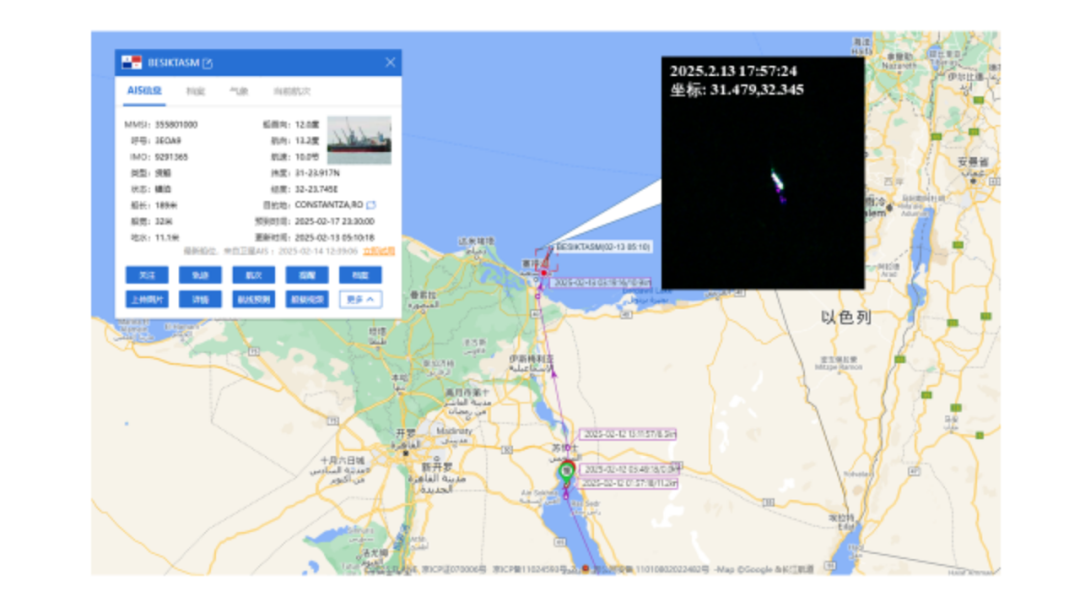Image resolution: width=1080 pixels, height=608 pixels.
Task: Click the 新开罗 city label on map
Action: 436,468
